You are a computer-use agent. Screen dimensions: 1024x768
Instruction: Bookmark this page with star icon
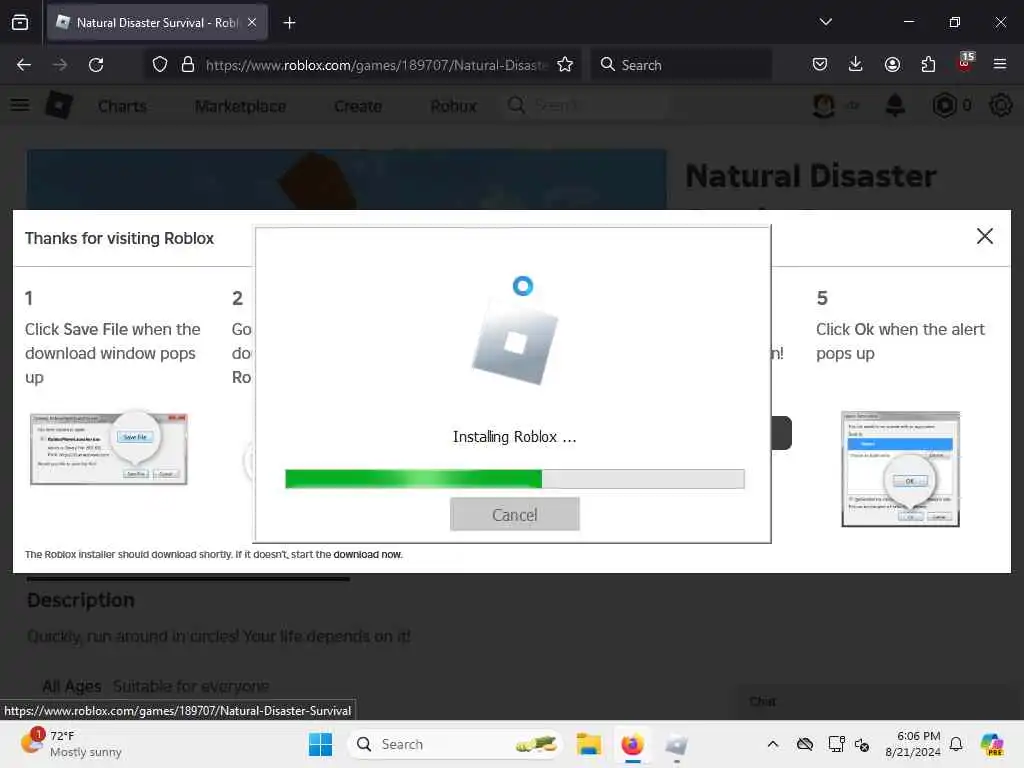[x=565, y=65]
